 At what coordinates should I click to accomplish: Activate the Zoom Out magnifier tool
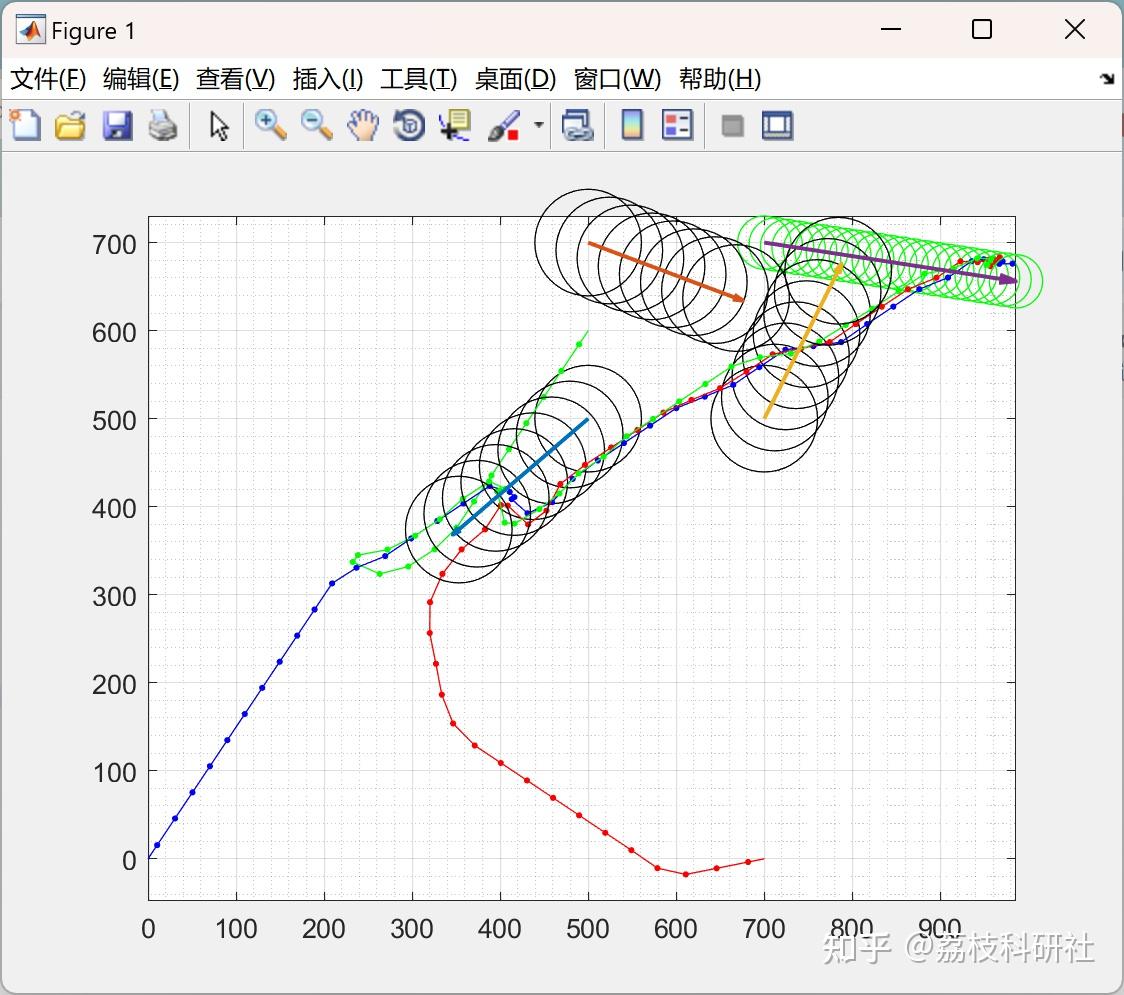click(x=317, y=126)
